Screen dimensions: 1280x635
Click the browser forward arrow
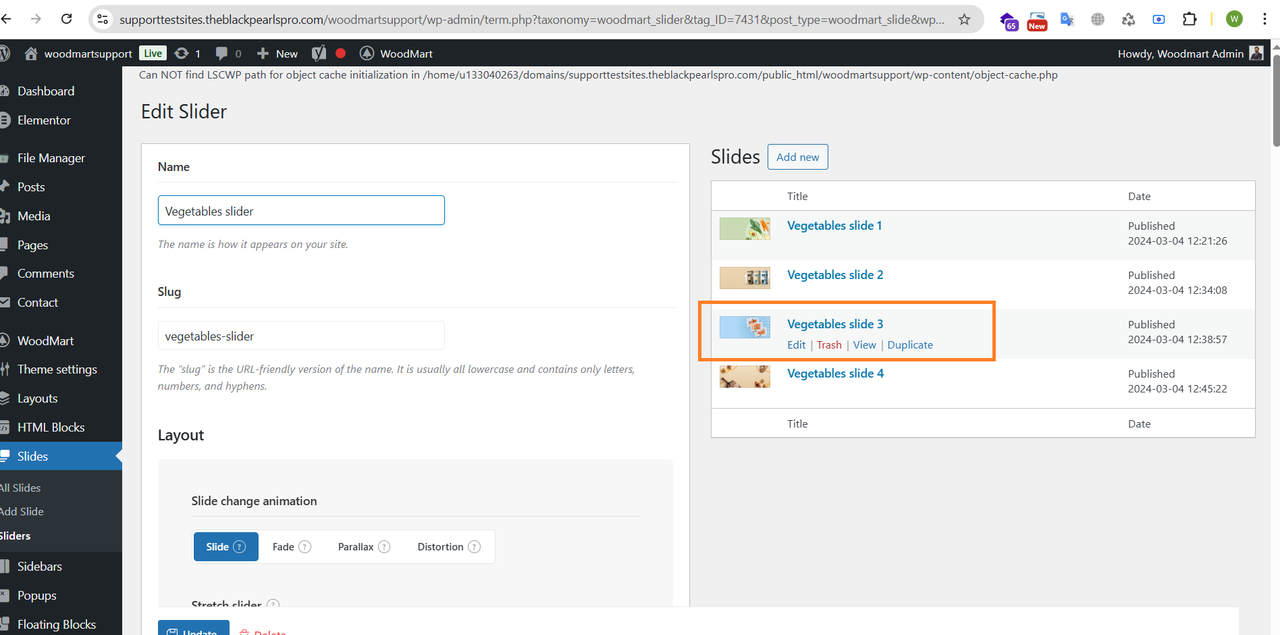(37, 19)
